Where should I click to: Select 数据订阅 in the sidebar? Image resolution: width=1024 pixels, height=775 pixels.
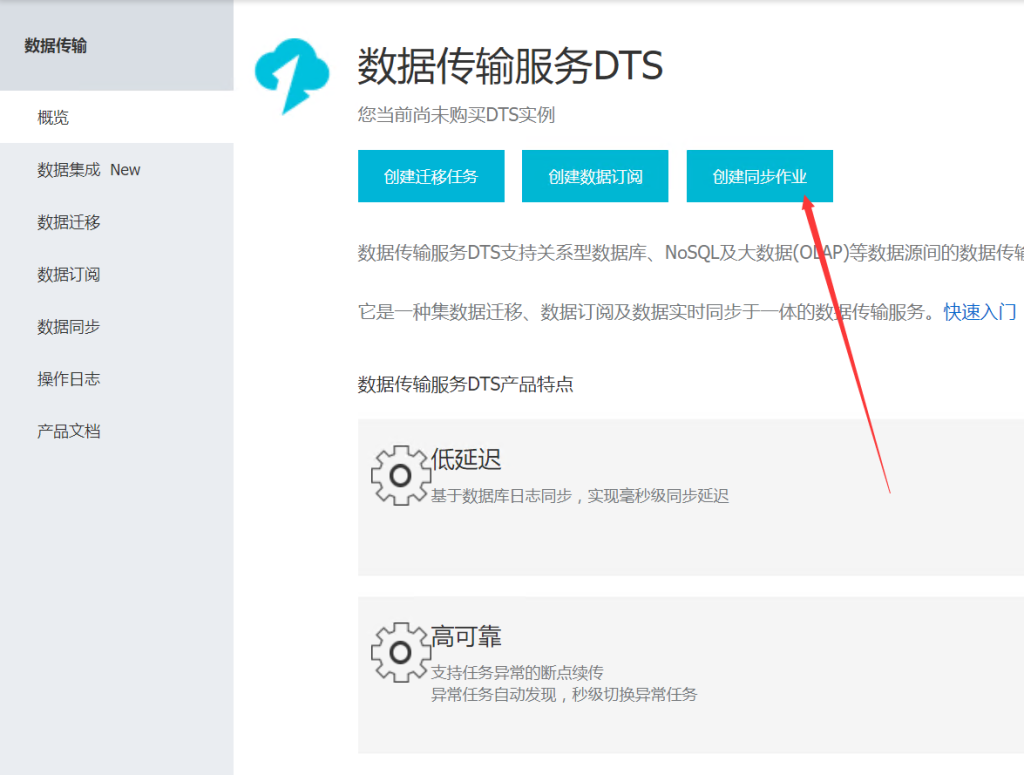pyautogui.click(x=117, y=274)
